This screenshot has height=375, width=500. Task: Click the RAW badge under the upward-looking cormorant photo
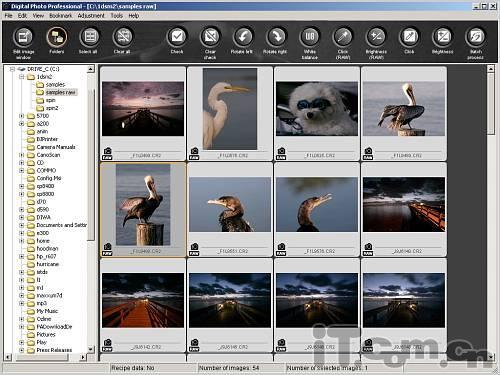tap(281, 249)
